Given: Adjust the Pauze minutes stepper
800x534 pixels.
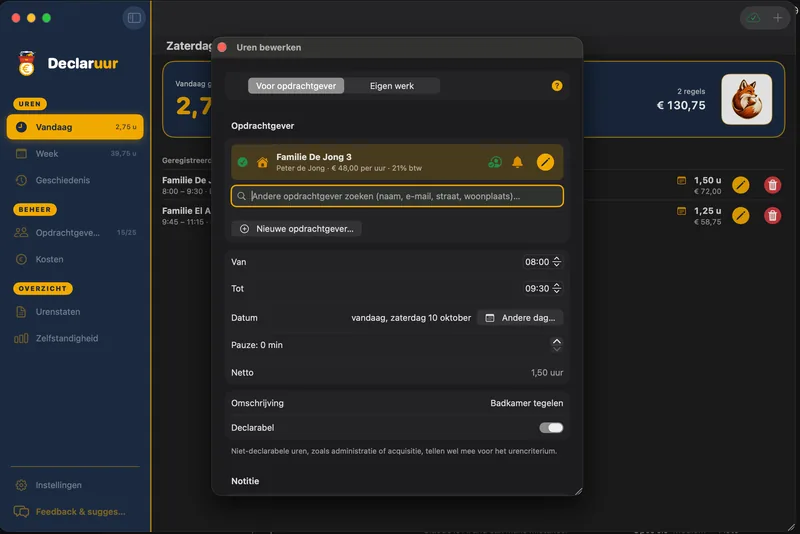Looking at the screenshot, I should [557, 345].
